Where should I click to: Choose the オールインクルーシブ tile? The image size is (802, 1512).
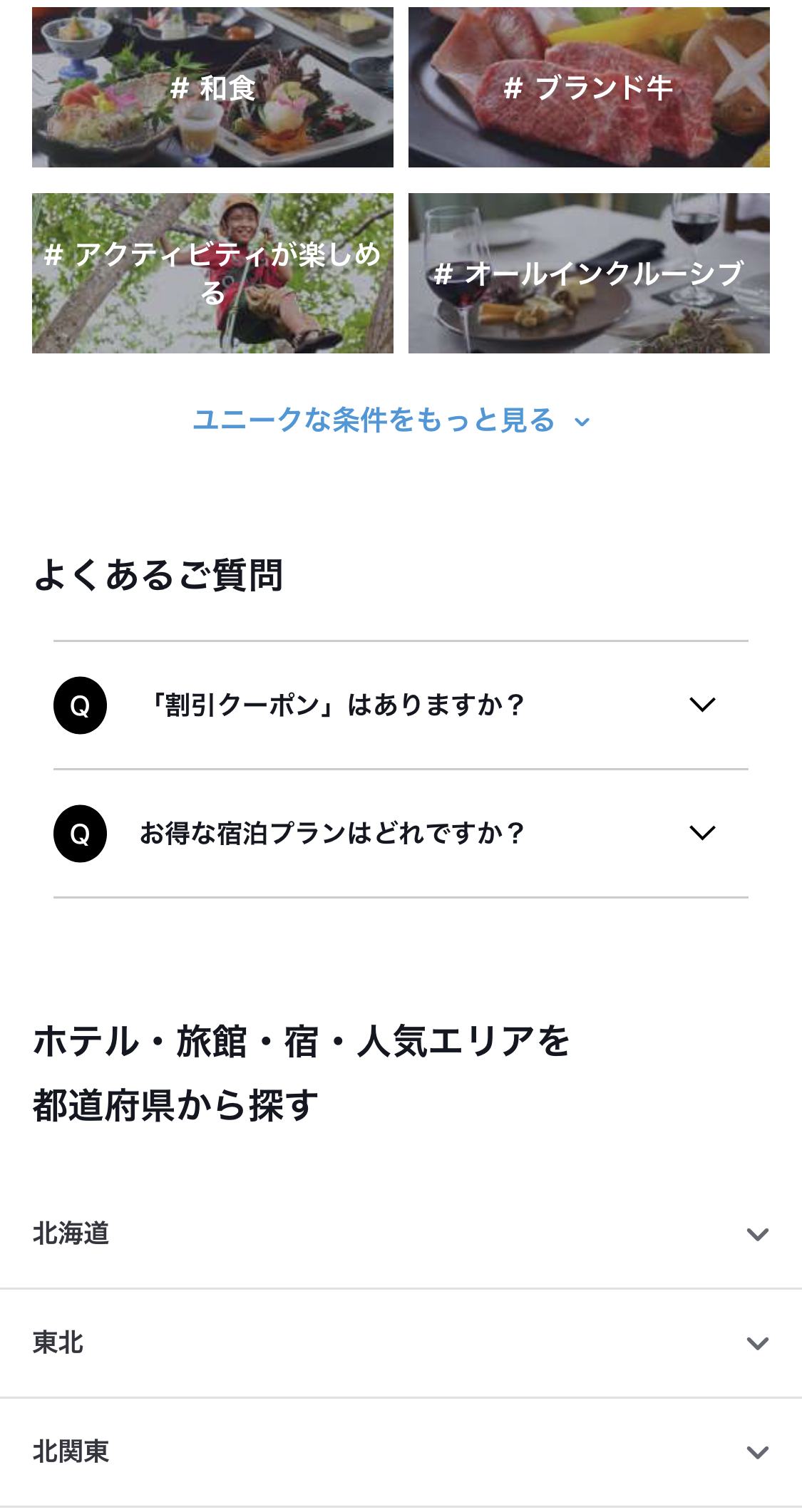(x=589, y=273)
